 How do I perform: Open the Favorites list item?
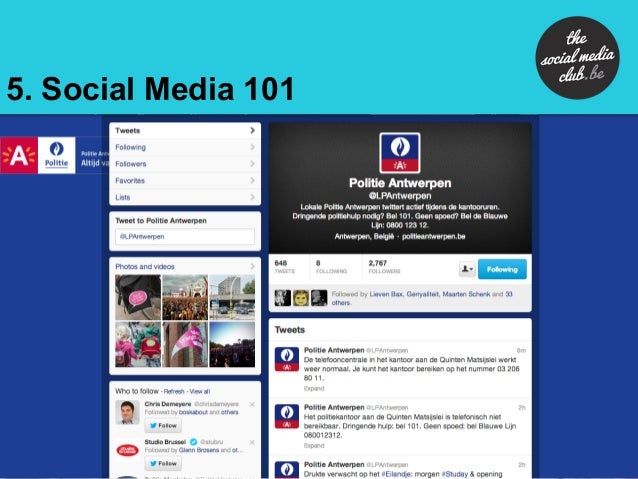185,181
